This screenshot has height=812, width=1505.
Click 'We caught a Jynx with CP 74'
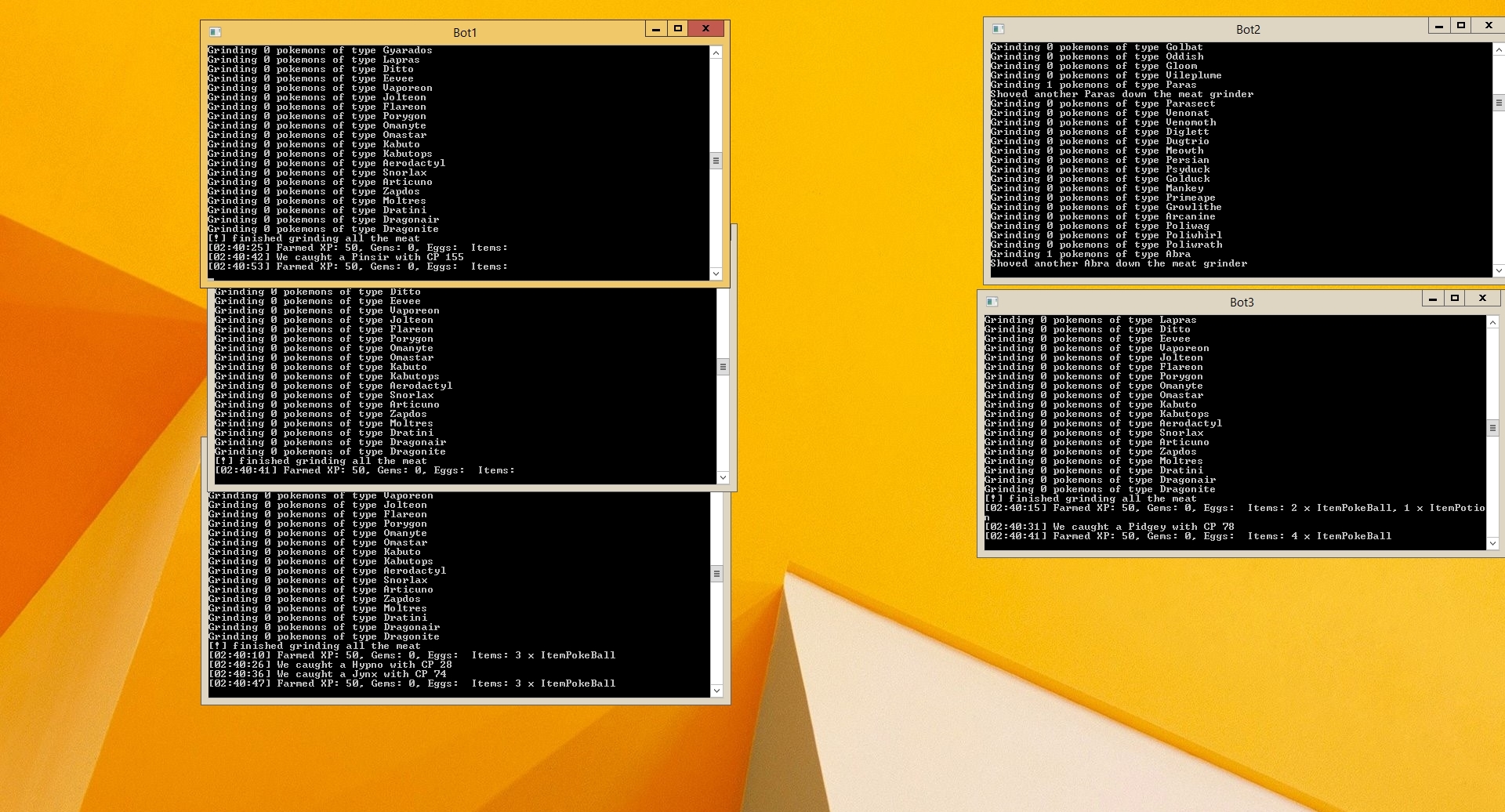[361, 674]
